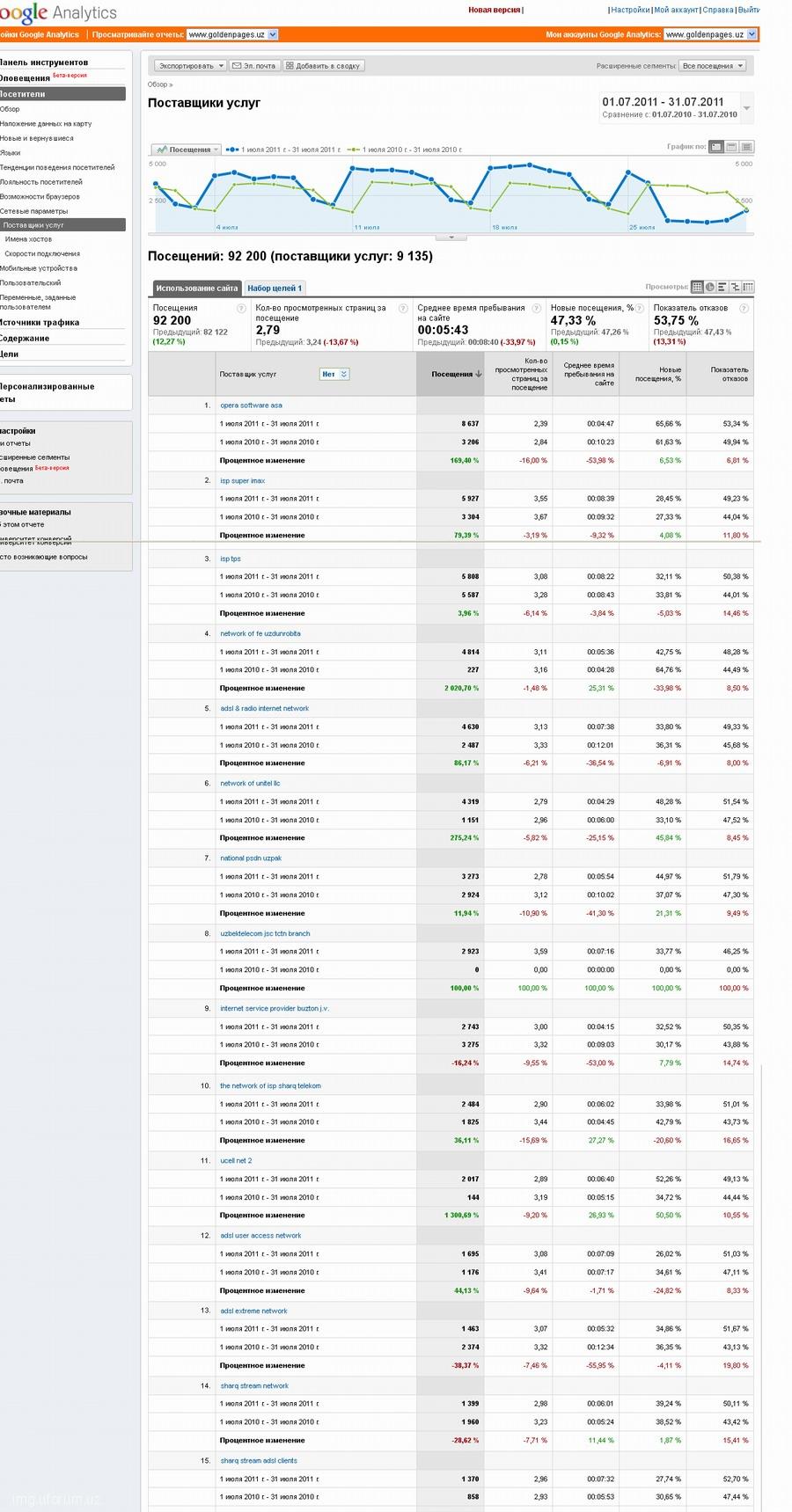
Task: Click the Эл. почта button
Action: coord(255,66)
